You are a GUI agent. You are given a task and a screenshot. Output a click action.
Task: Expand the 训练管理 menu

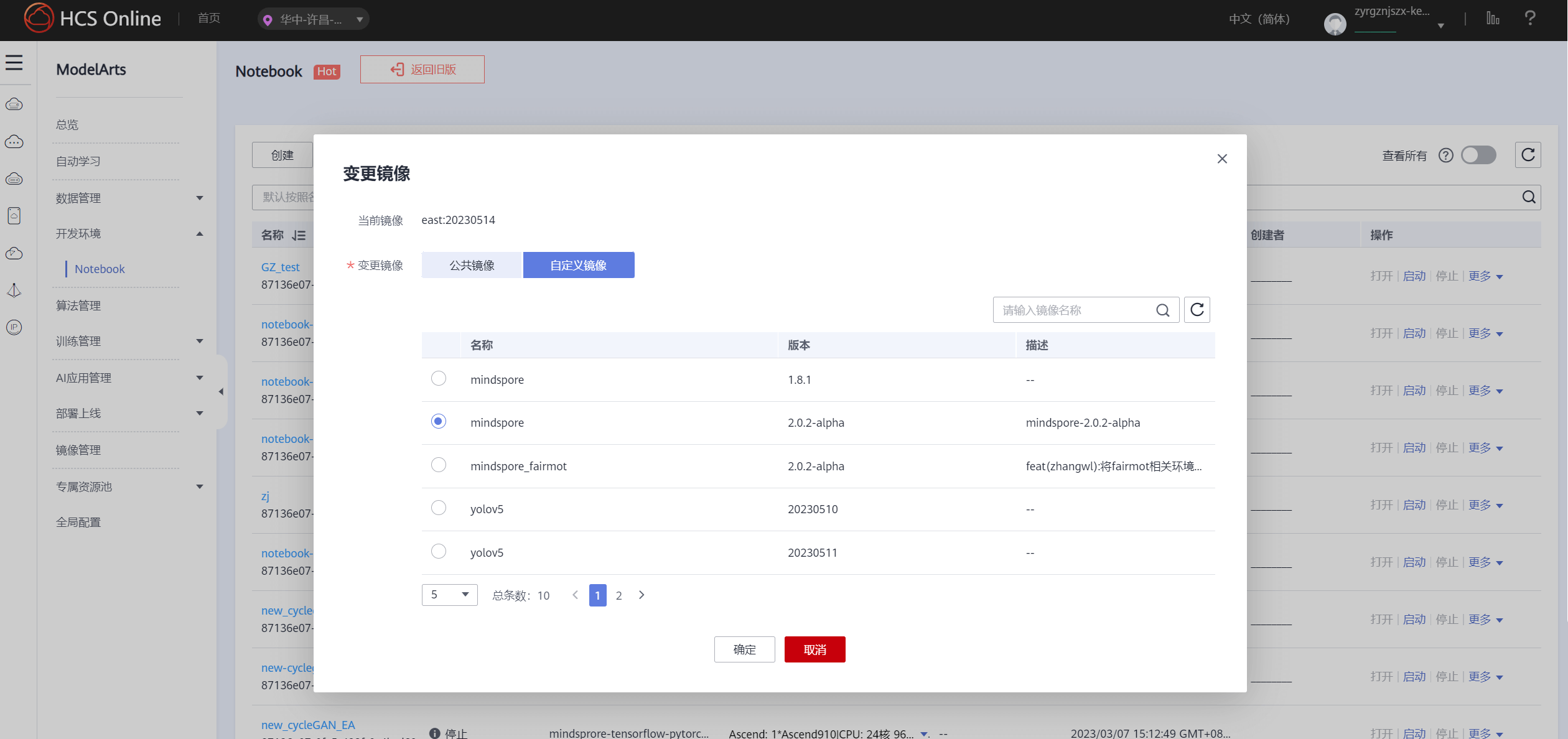(200, 341)
